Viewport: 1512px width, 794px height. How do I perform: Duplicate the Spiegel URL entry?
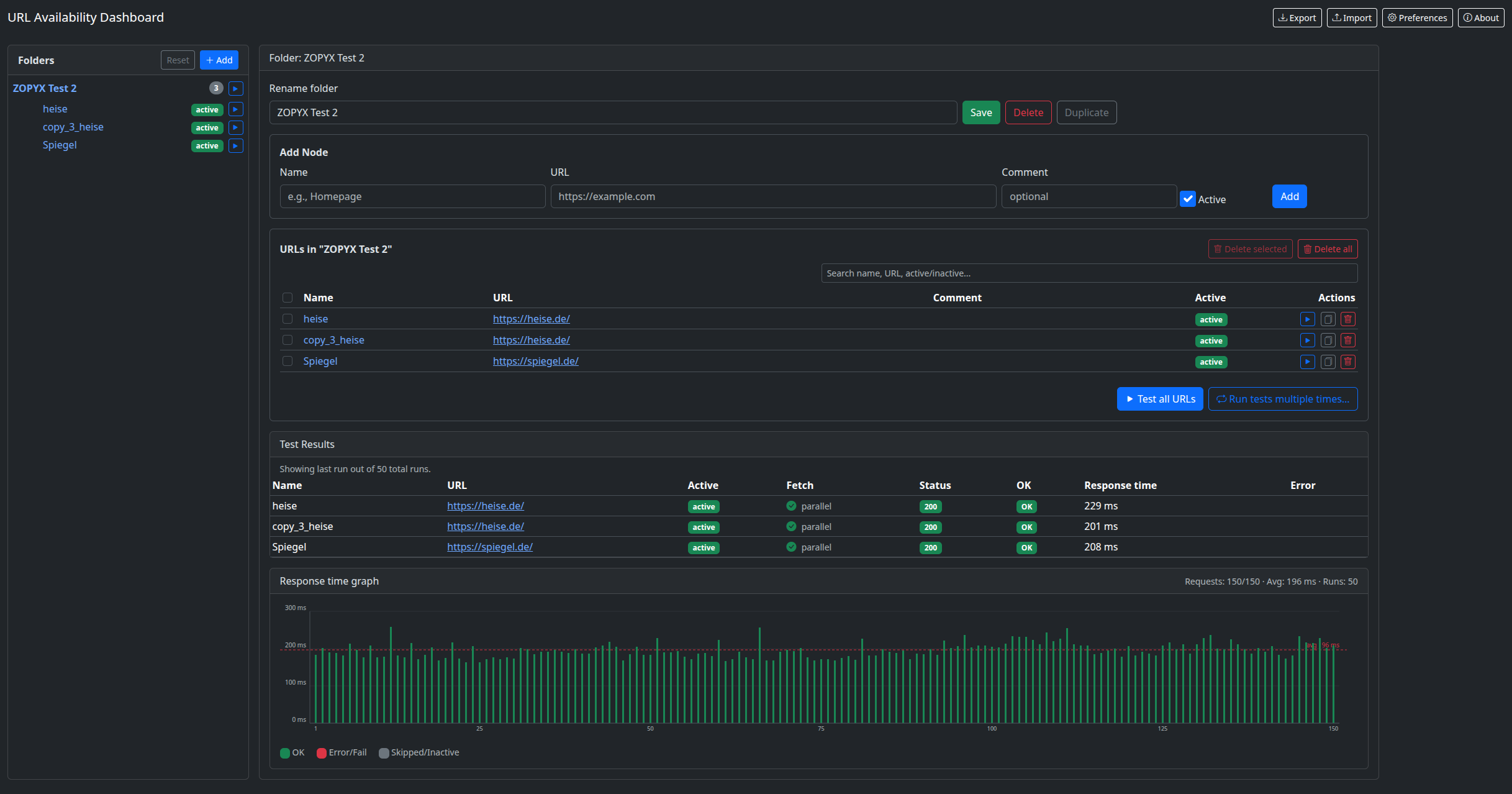point(1328,362)
